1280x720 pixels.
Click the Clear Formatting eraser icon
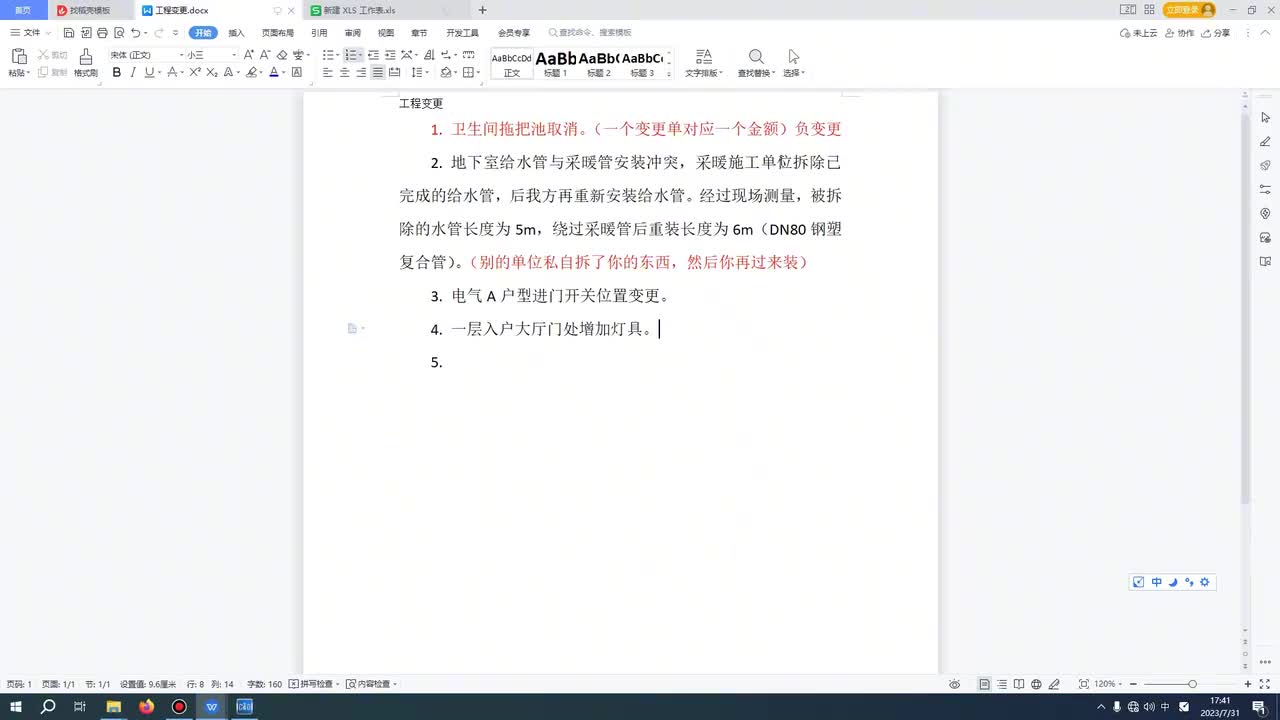pos(282,55)
